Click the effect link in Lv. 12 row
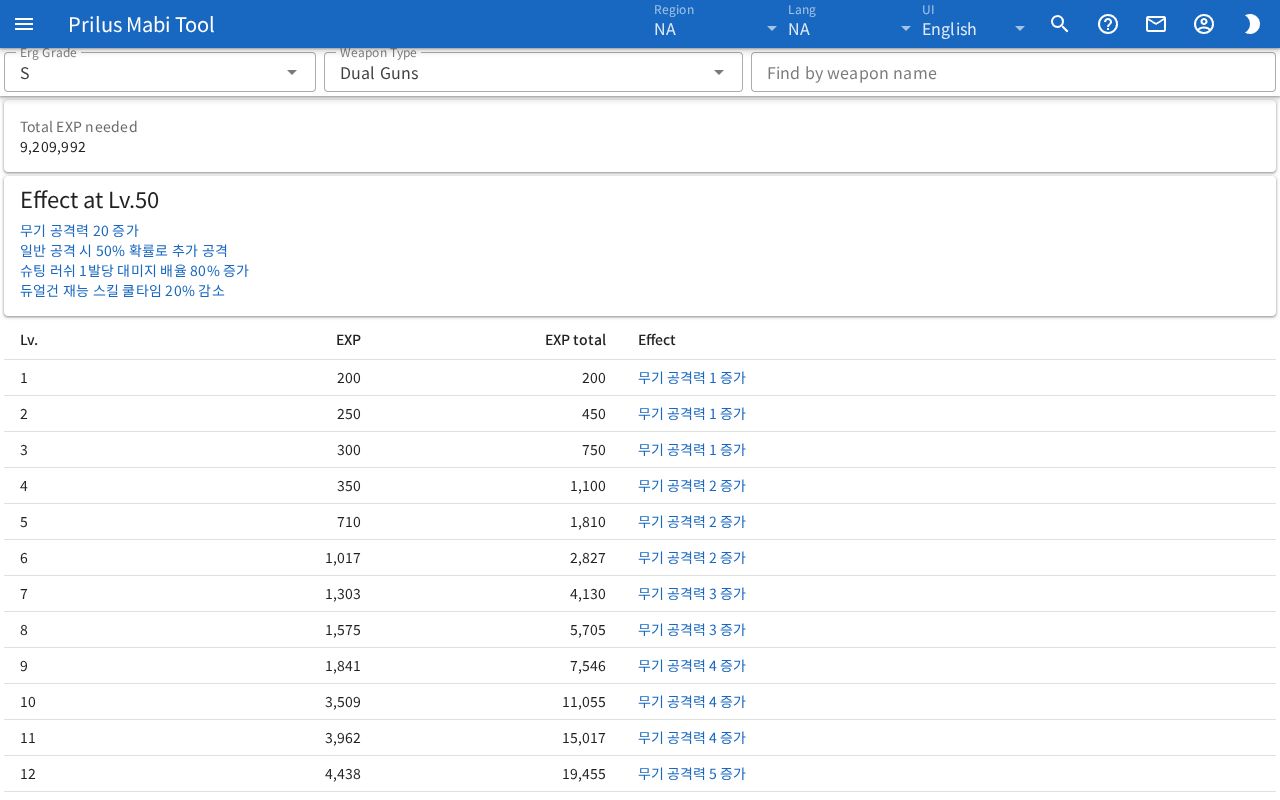 (x=692, y=773)
